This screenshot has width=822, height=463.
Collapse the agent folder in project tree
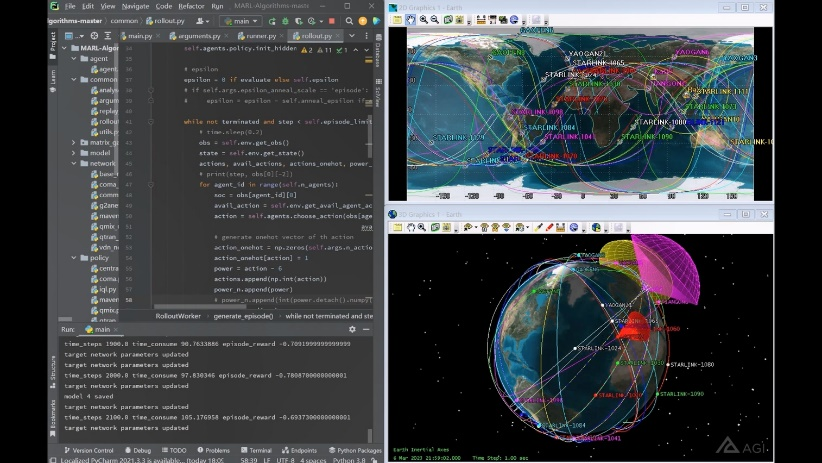(74, 58)
